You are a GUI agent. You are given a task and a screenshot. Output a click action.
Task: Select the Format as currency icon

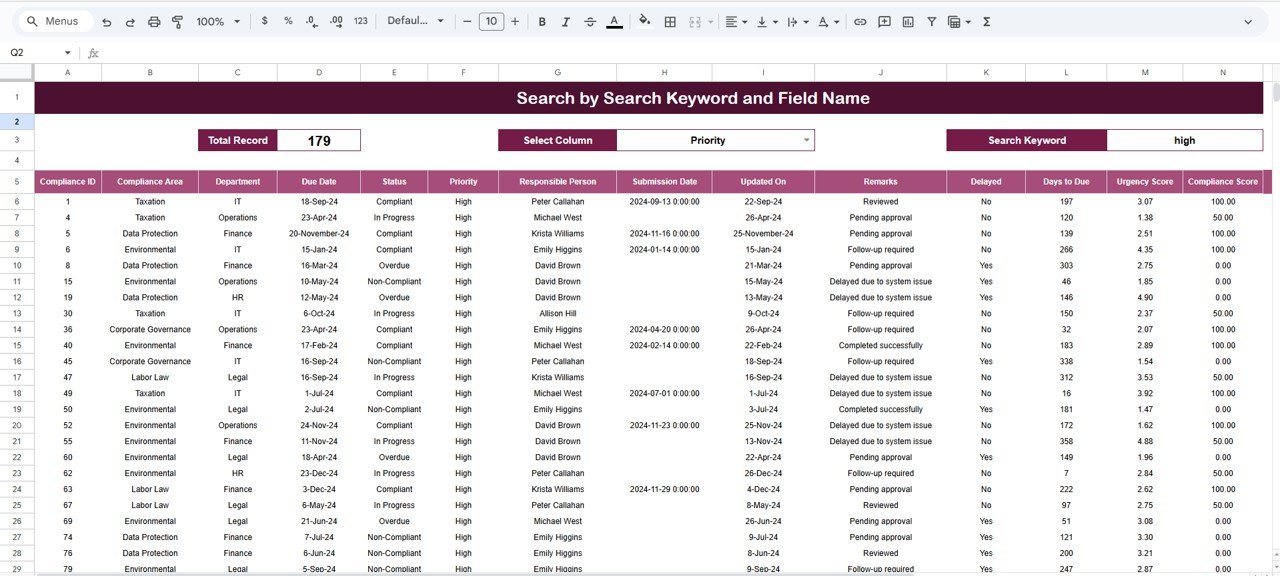pyautogui.click(x=264, y=21)
